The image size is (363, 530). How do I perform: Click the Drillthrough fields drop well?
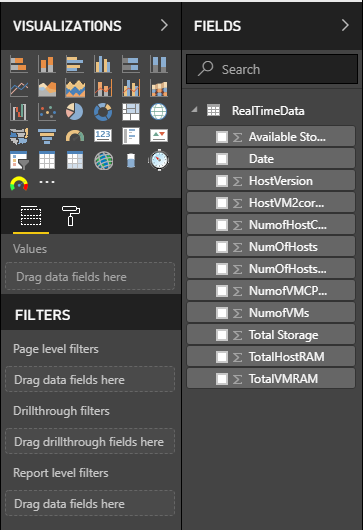pos(90,441)
